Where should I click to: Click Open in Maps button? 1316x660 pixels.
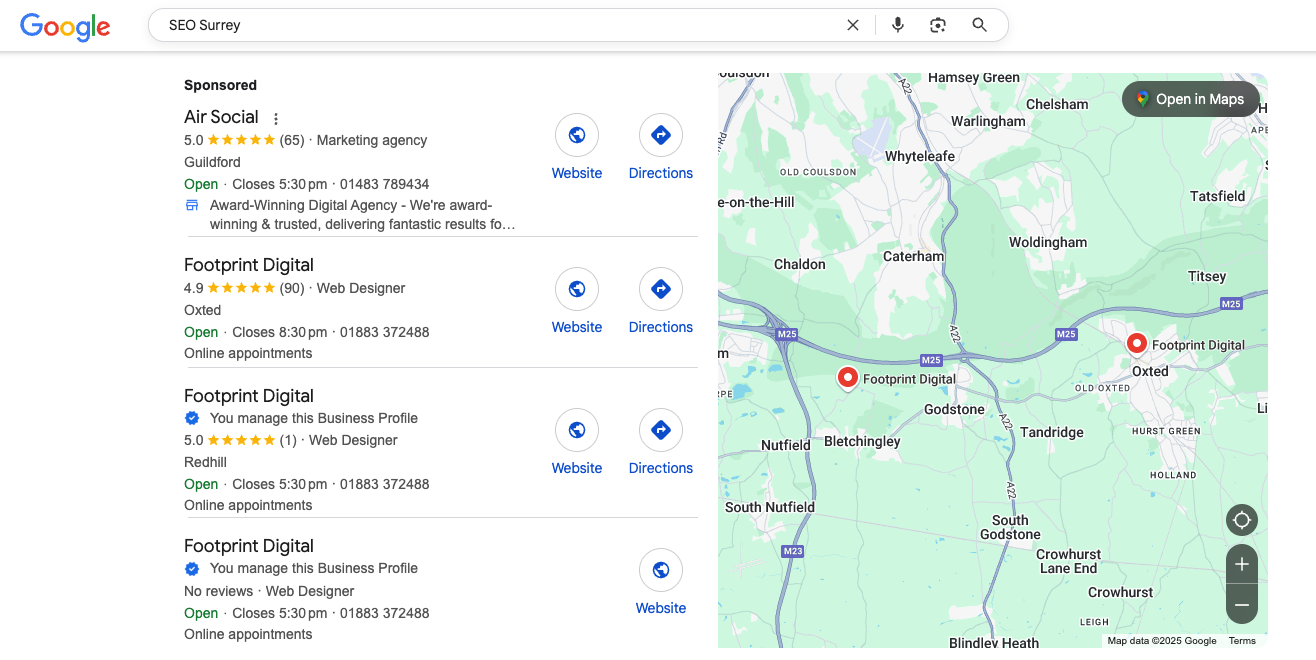point(1190,99)
